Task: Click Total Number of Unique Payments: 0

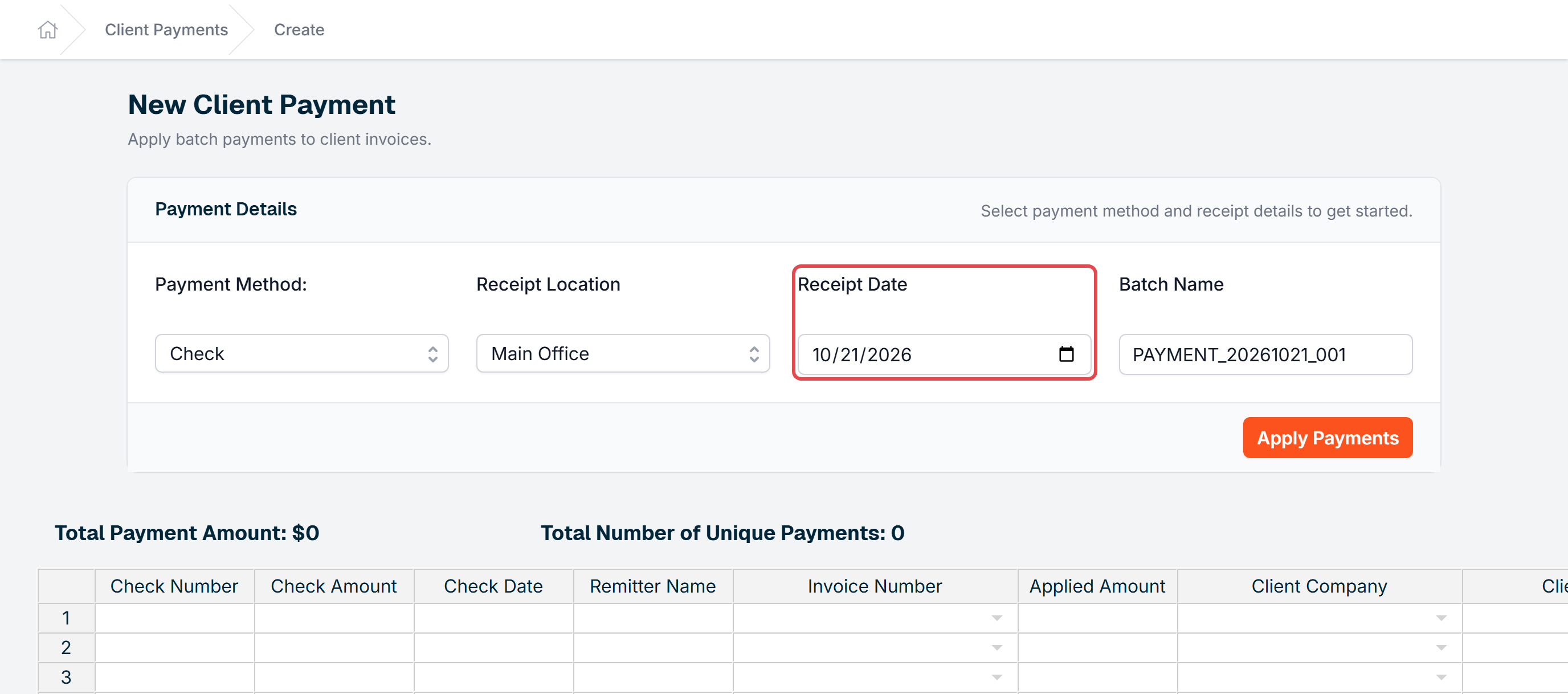Action: pyautogui.click(x=722, y=533)
